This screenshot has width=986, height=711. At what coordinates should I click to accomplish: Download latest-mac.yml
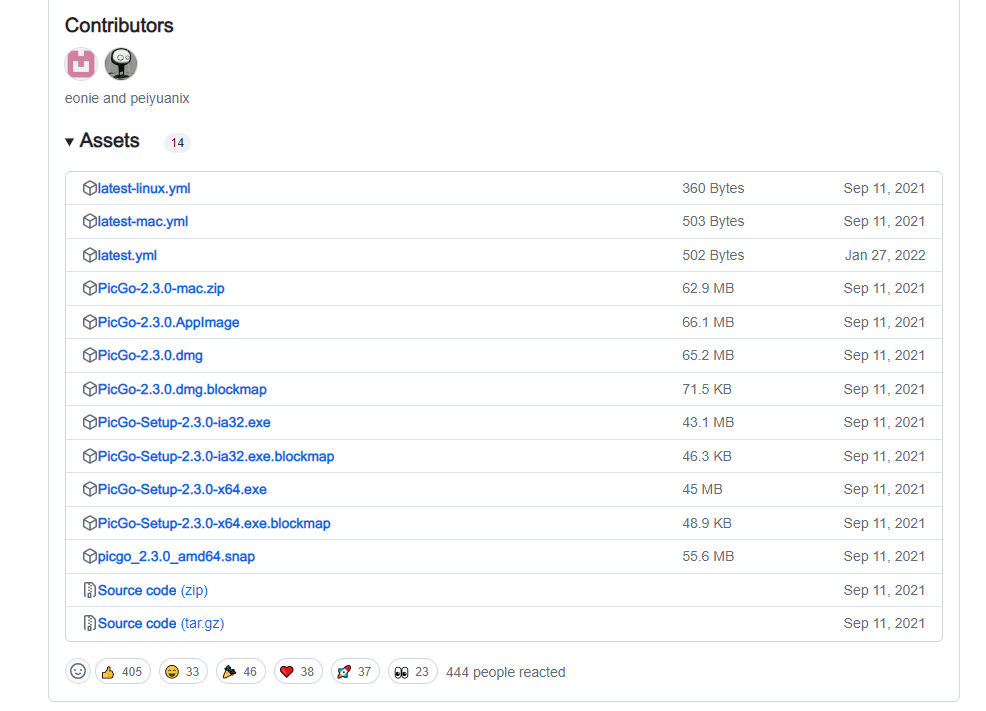click(143, 222)
